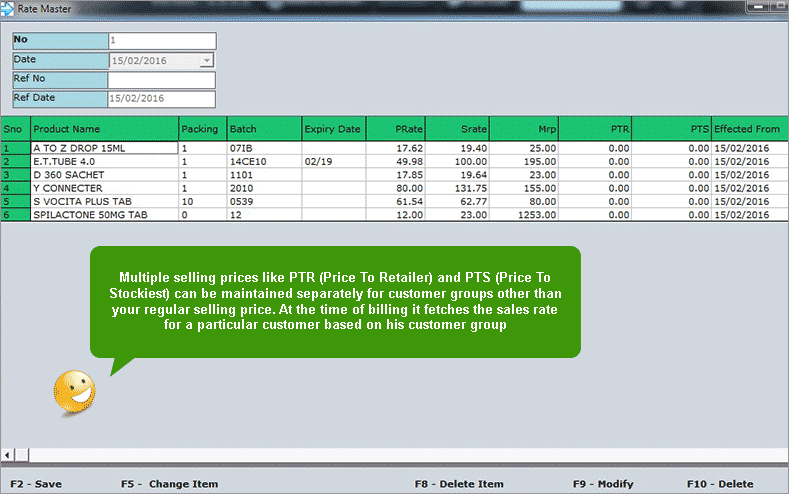The width and height of the screenshot is (789, 494).
Task: Click batch cell 0539
Action: (264, 201)
